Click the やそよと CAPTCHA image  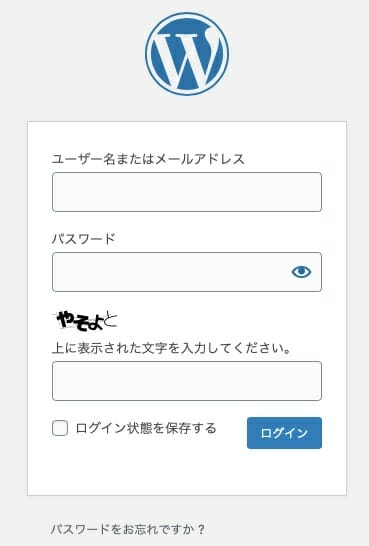coord(85,321)
